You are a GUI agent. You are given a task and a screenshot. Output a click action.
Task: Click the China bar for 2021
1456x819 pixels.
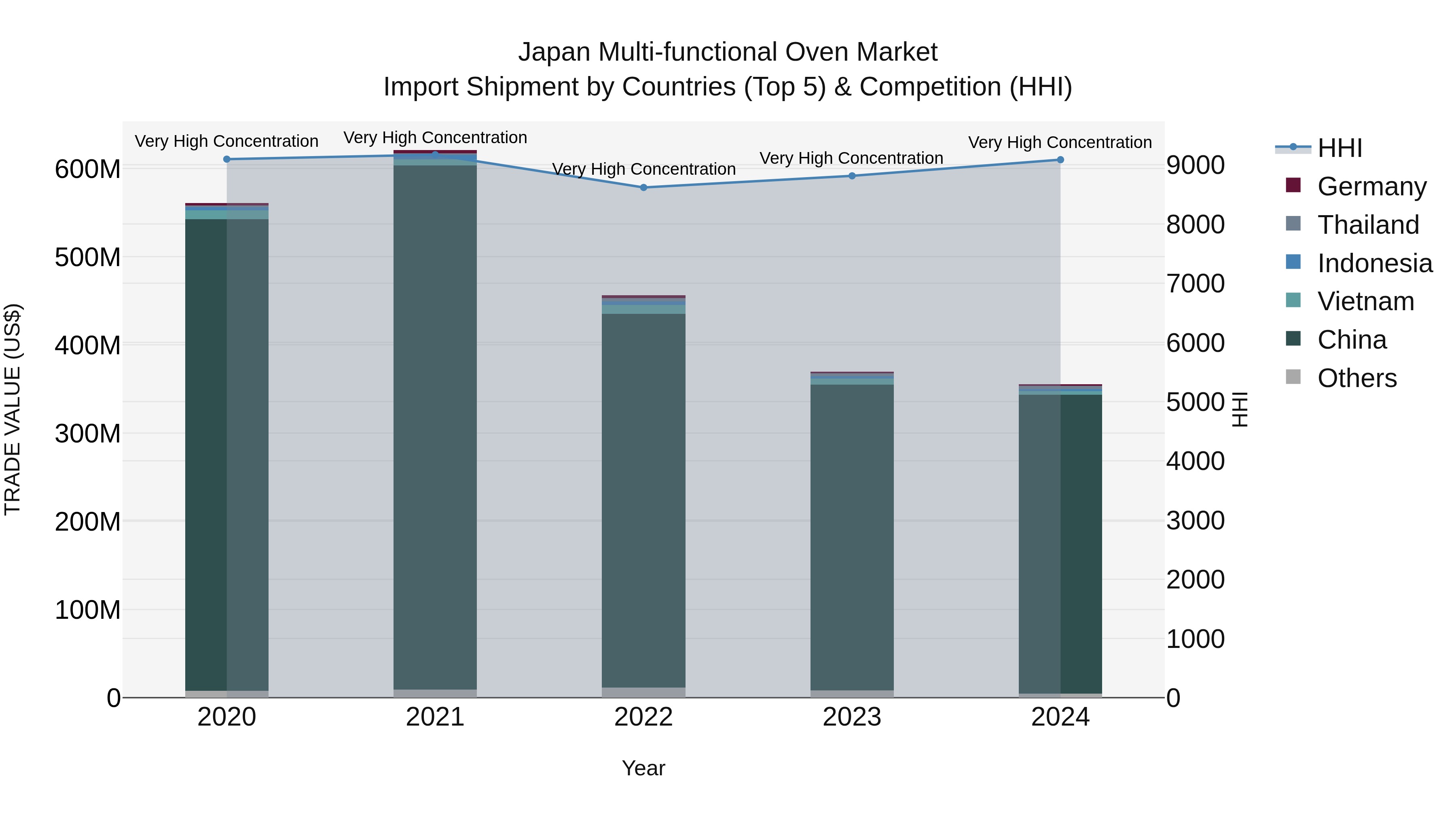tap(435, 427)
